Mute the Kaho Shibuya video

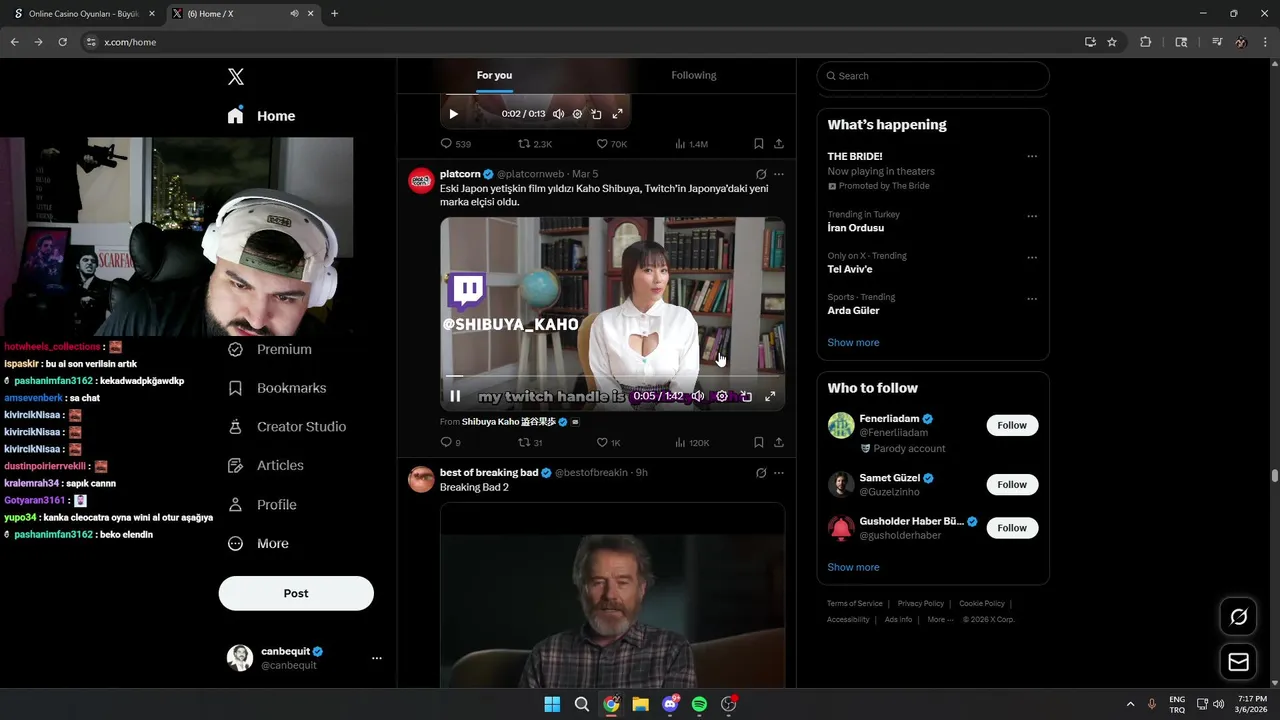[698, 396]
